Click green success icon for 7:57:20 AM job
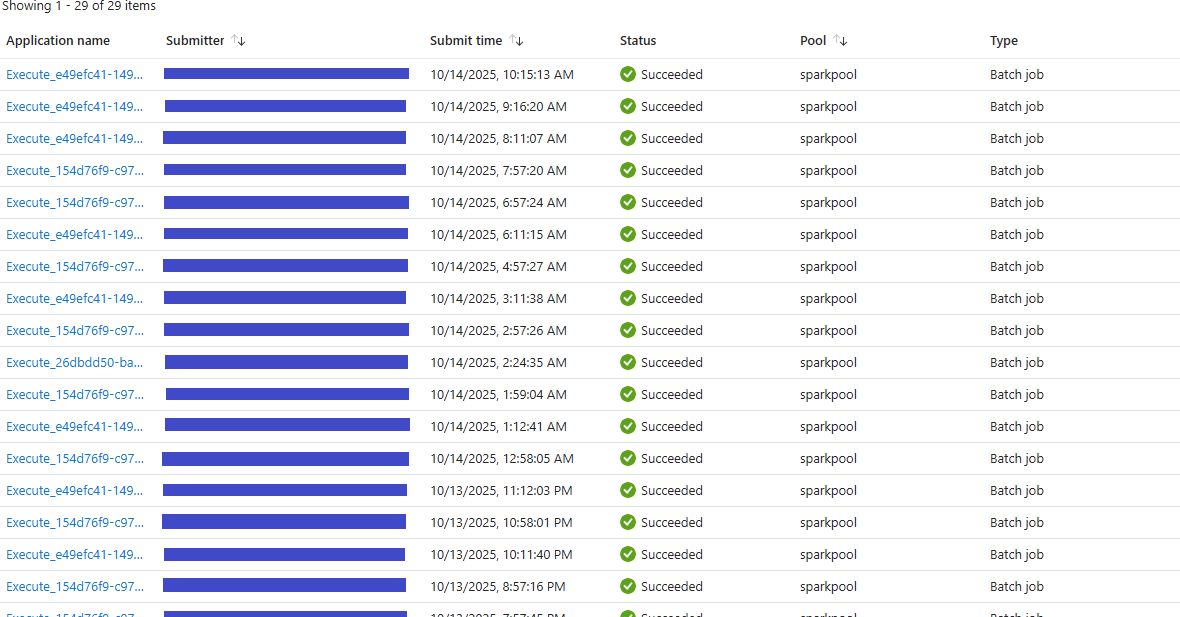This screenshot has height=617, width=1180. [628, 170]
